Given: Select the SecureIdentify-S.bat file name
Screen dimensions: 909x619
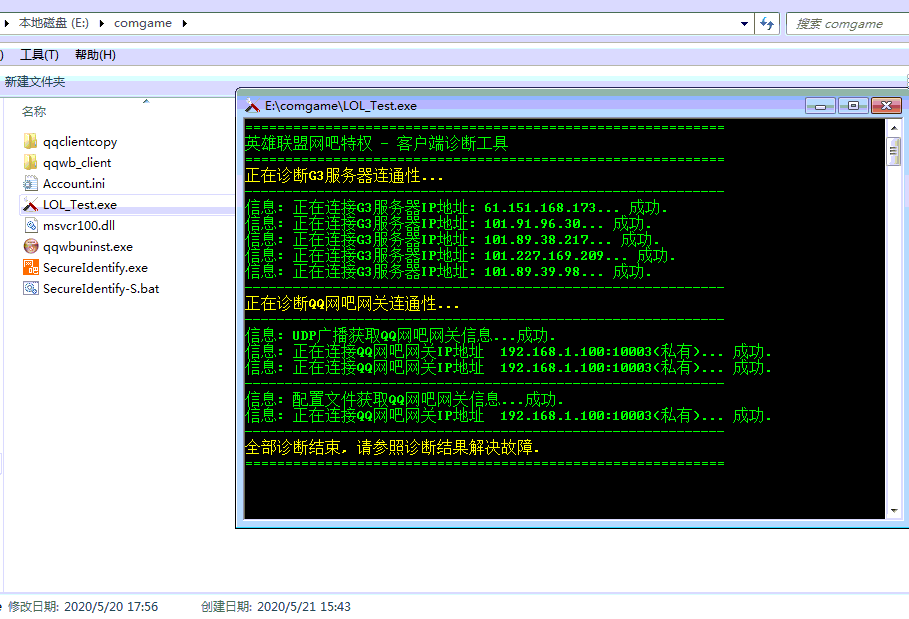Looking at the screenshot, I should [101, 289].
